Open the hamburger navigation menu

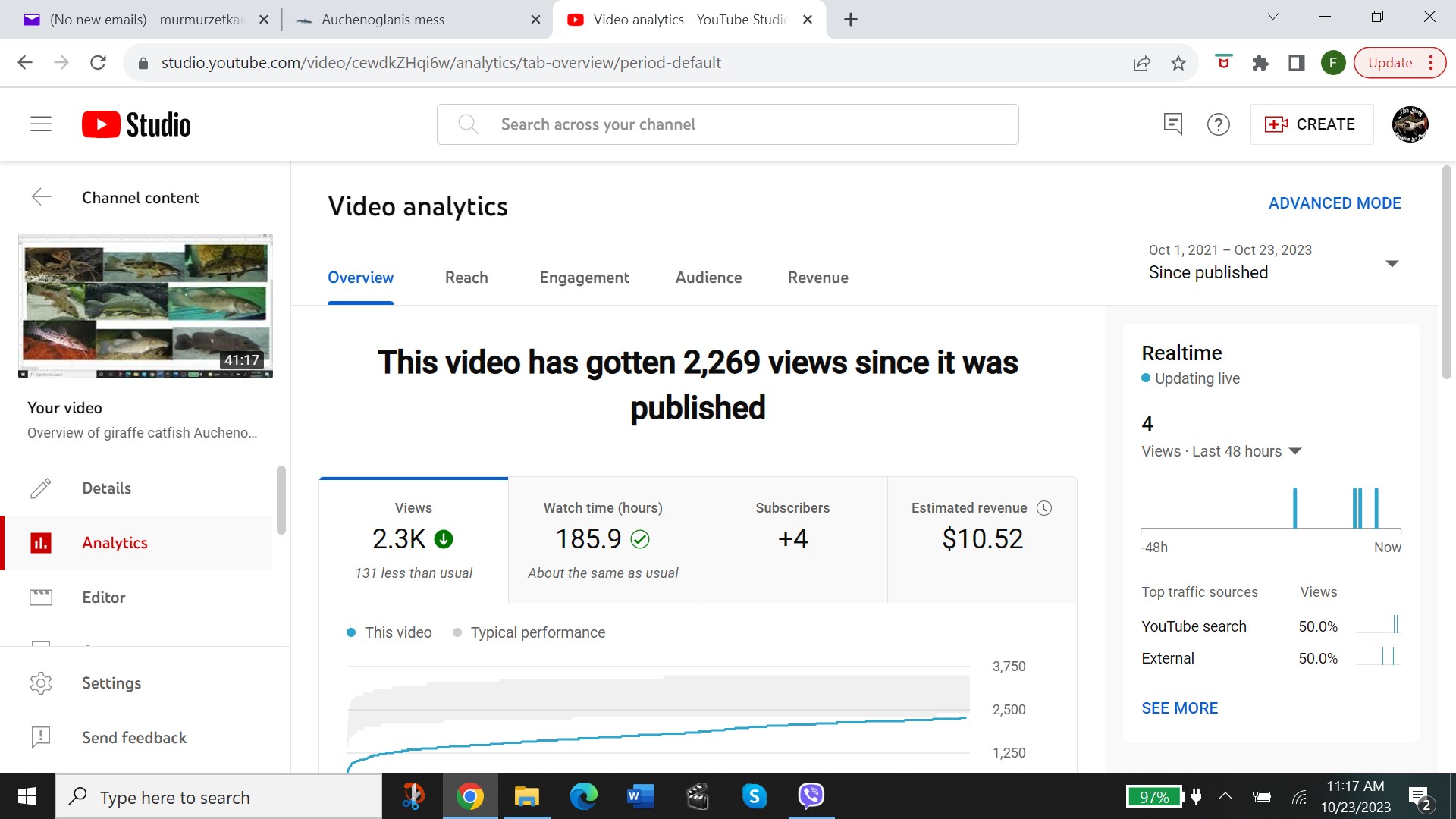pyautogui.click(x=41, y=124)
